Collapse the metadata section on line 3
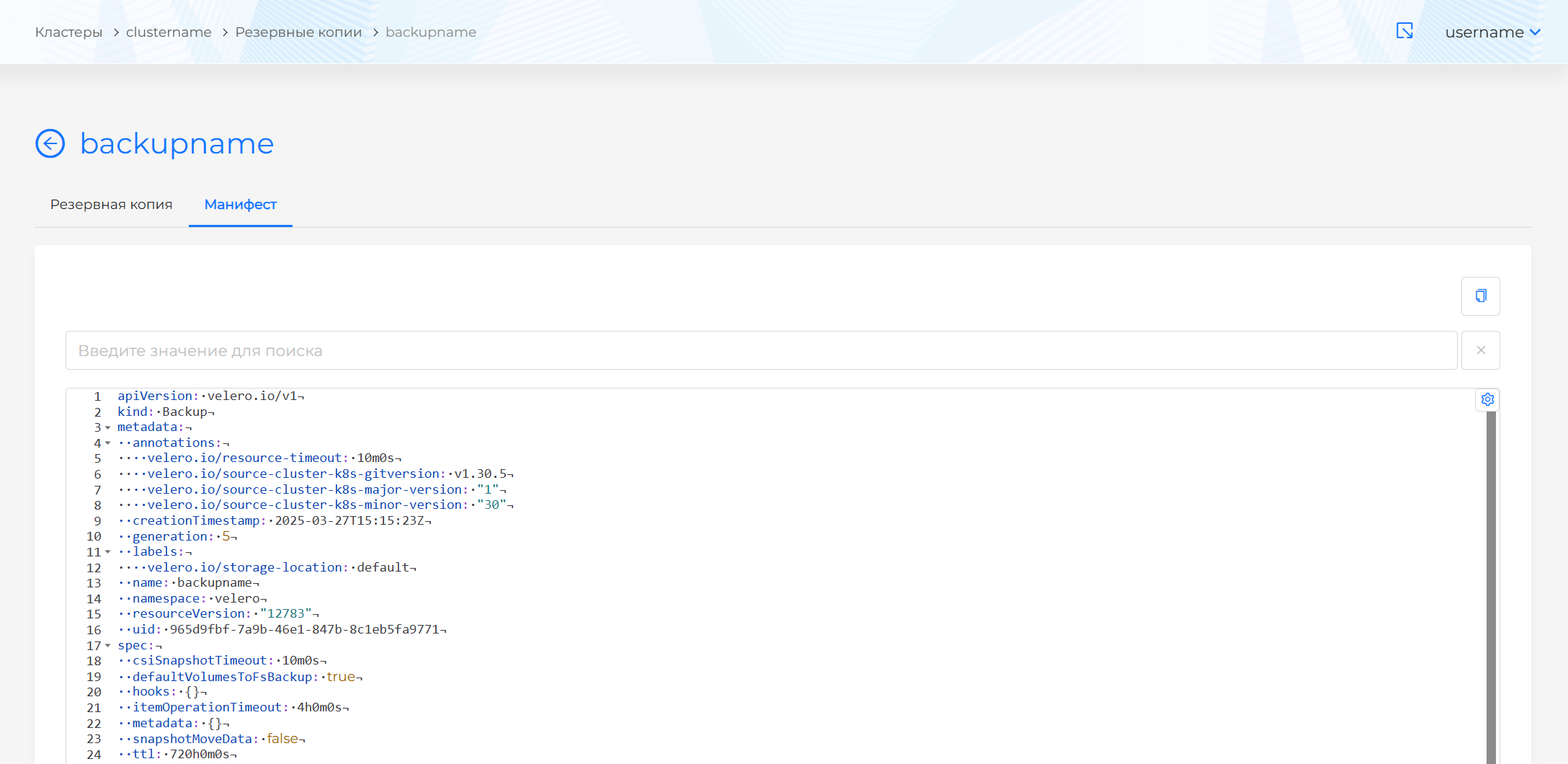 [x=108, y=427]
